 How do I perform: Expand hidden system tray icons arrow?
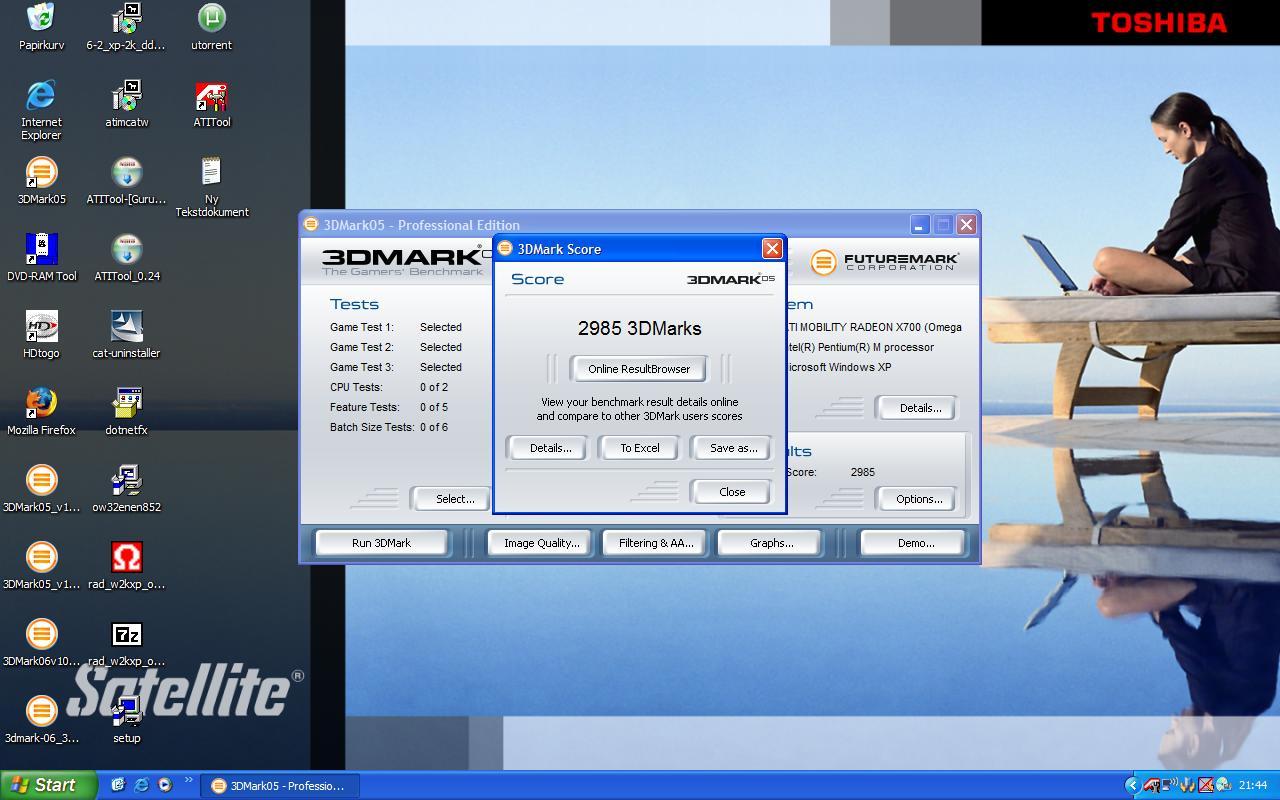point(1133,785)
